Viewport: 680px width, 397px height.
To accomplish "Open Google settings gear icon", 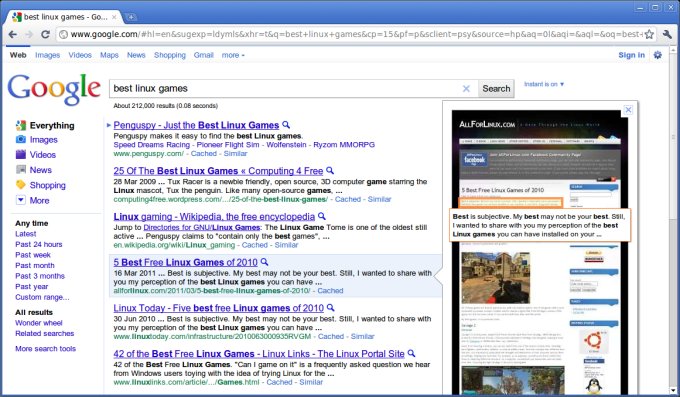I will point(658,55).
